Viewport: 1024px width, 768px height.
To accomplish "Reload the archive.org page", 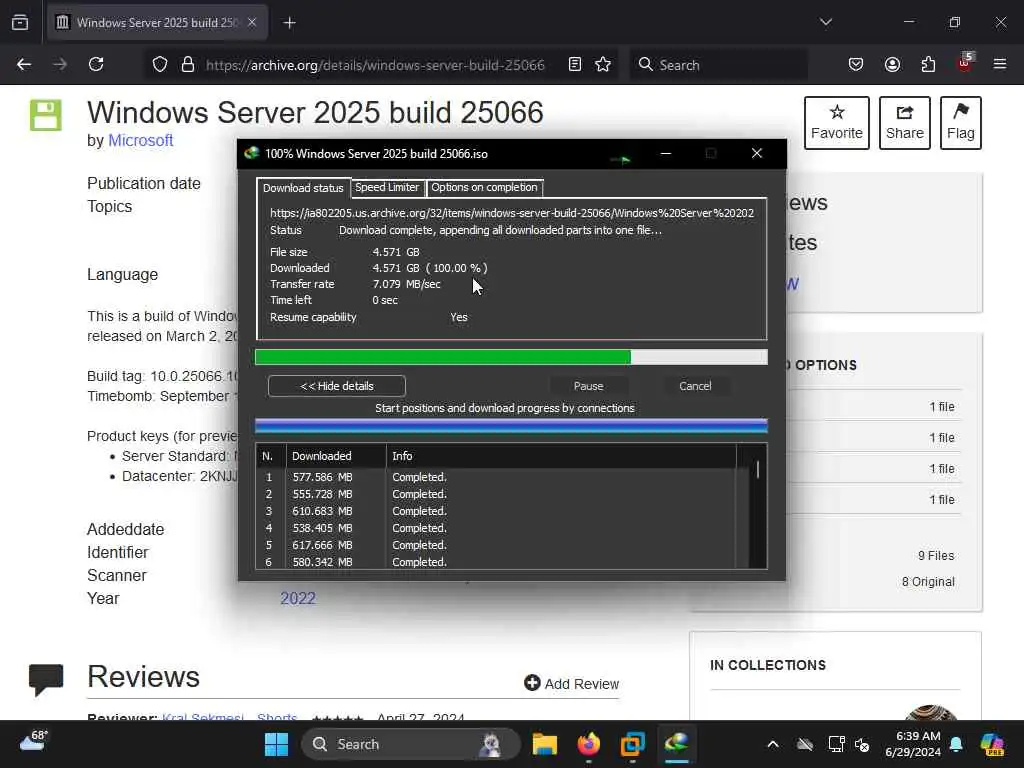I will coord(96,64).
